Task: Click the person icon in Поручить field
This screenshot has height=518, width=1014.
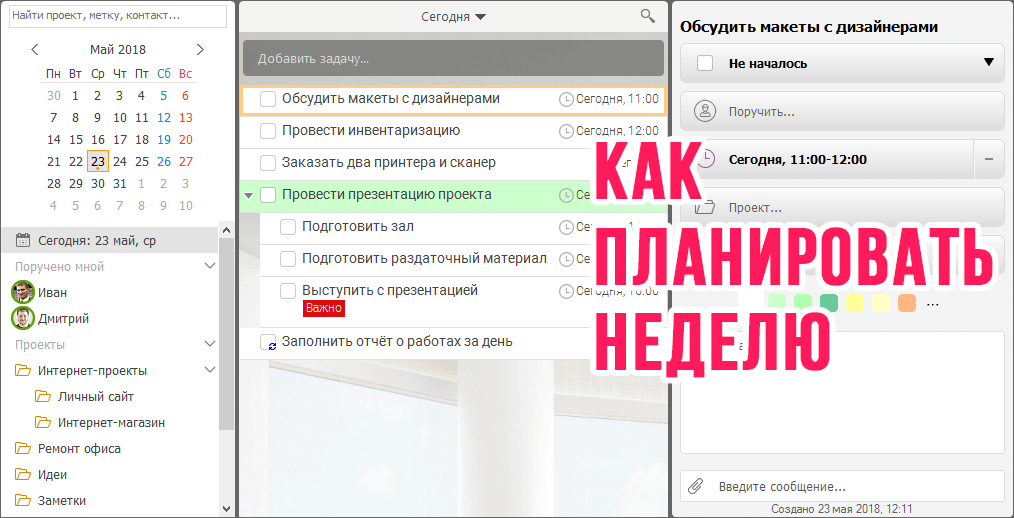Action: point(706,111)
